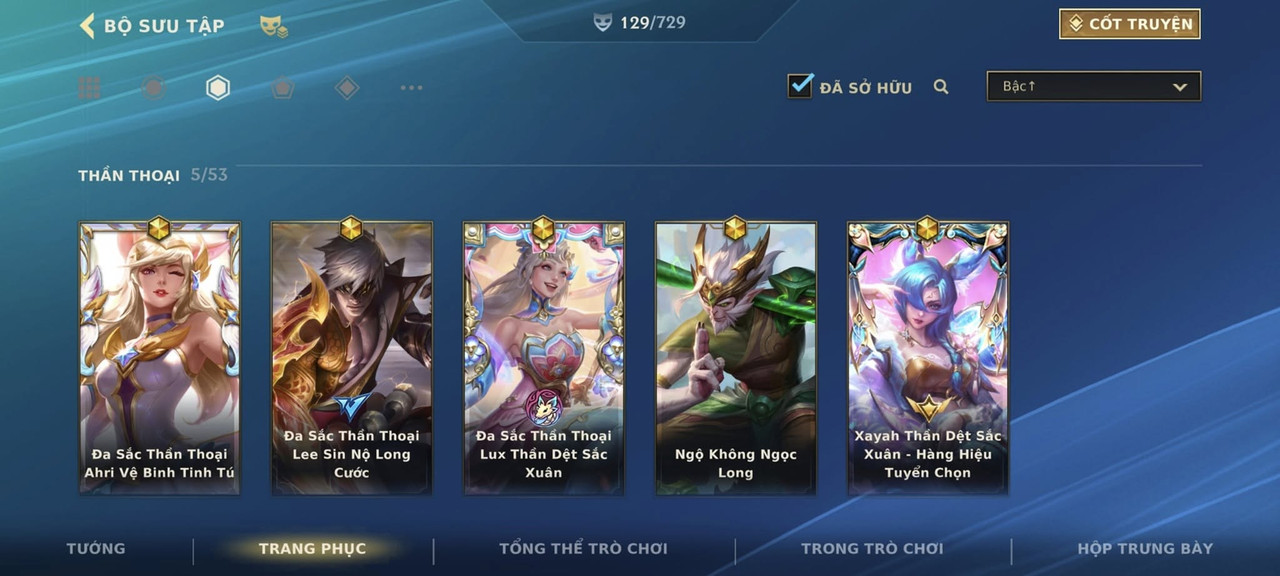Switch to the Tổng Thể Trò Chơi tab
Screen dimensions: 1280x576
[583, 549]
